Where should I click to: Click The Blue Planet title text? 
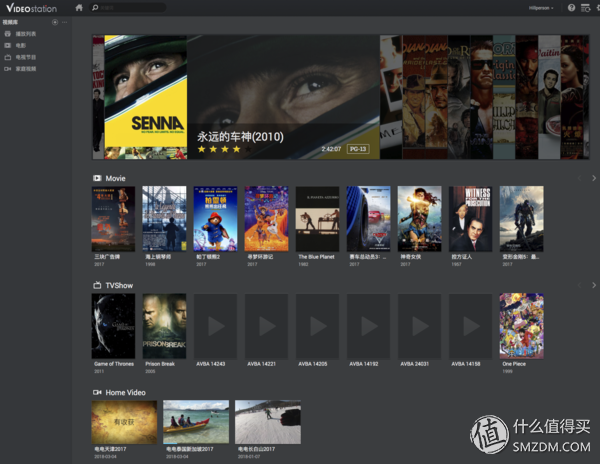point(316,257)
